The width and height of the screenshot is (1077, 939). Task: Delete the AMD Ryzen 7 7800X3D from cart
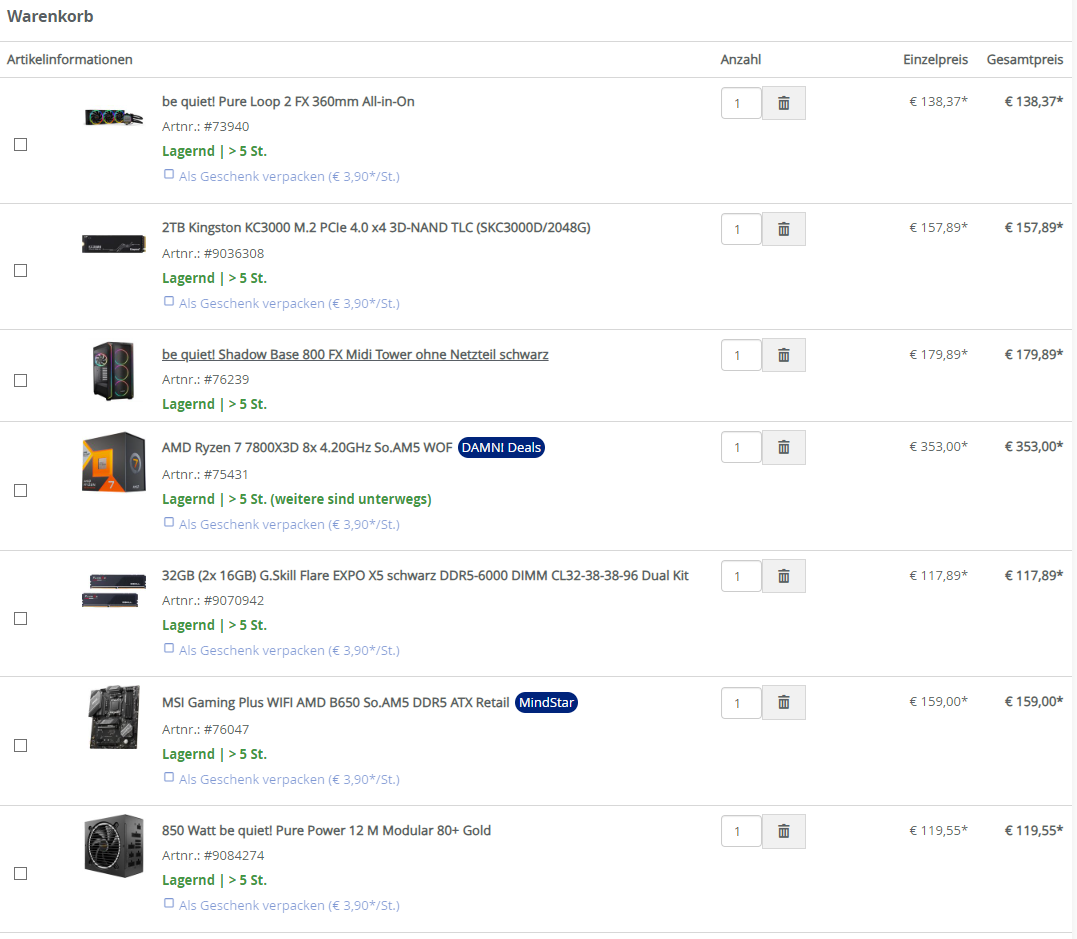pyautogui.click(x=783, y=448)
